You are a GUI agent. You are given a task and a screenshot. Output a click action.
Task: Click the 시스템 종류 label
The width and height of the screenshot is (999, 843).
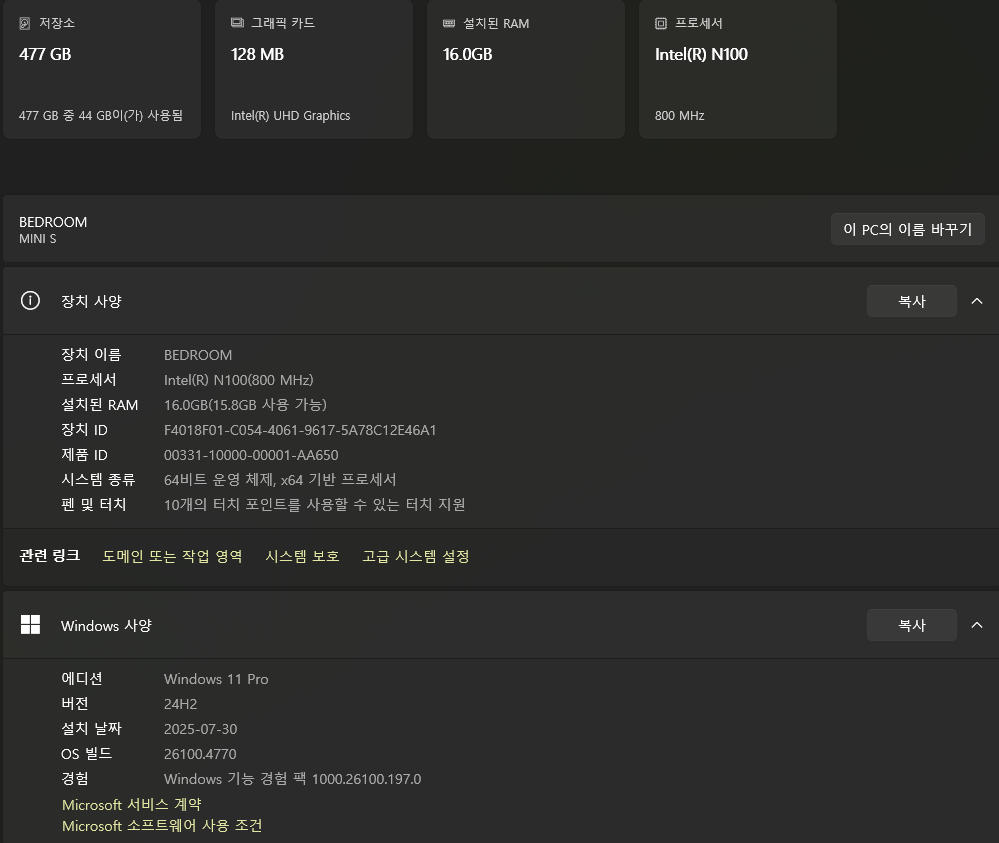click(x=98, y=480)
